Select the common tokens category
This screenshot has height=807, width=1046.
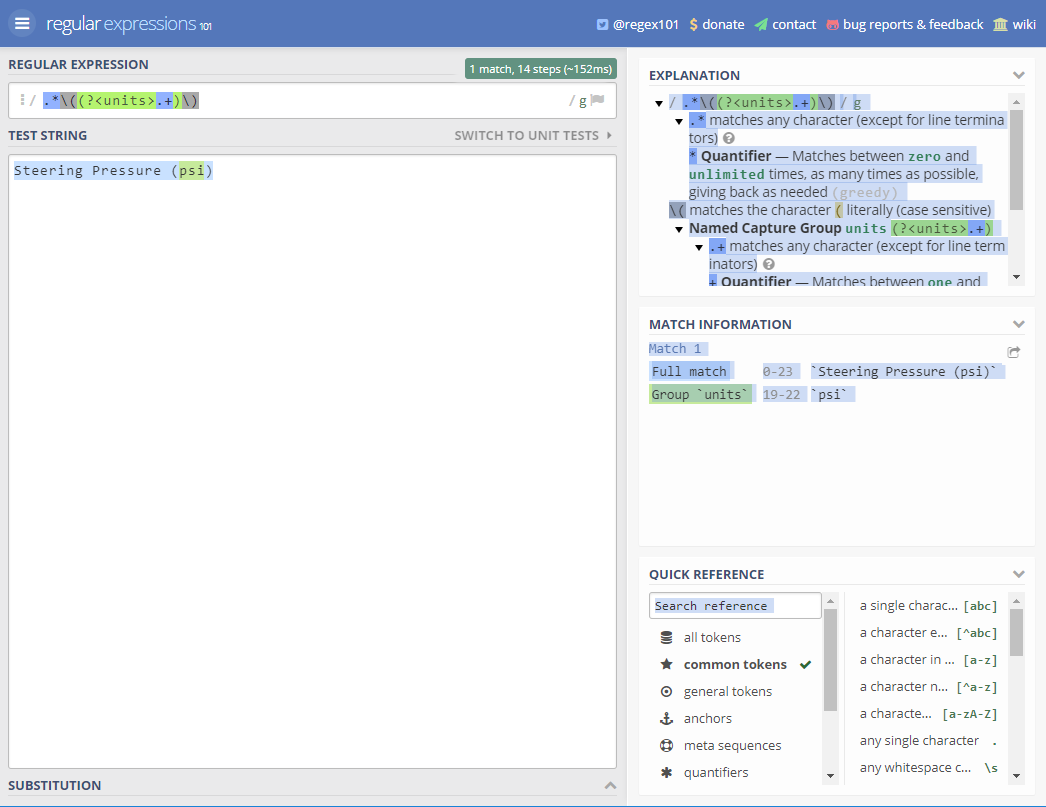[734, 665]
